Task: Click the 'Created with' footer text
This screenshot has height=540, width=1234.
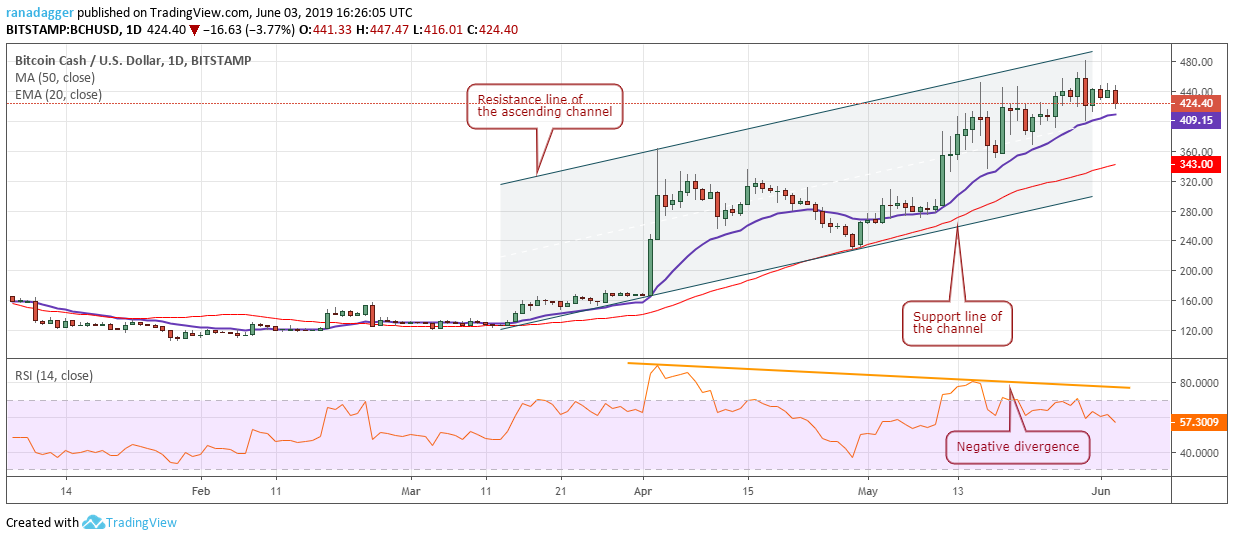Action: point(43,522)
